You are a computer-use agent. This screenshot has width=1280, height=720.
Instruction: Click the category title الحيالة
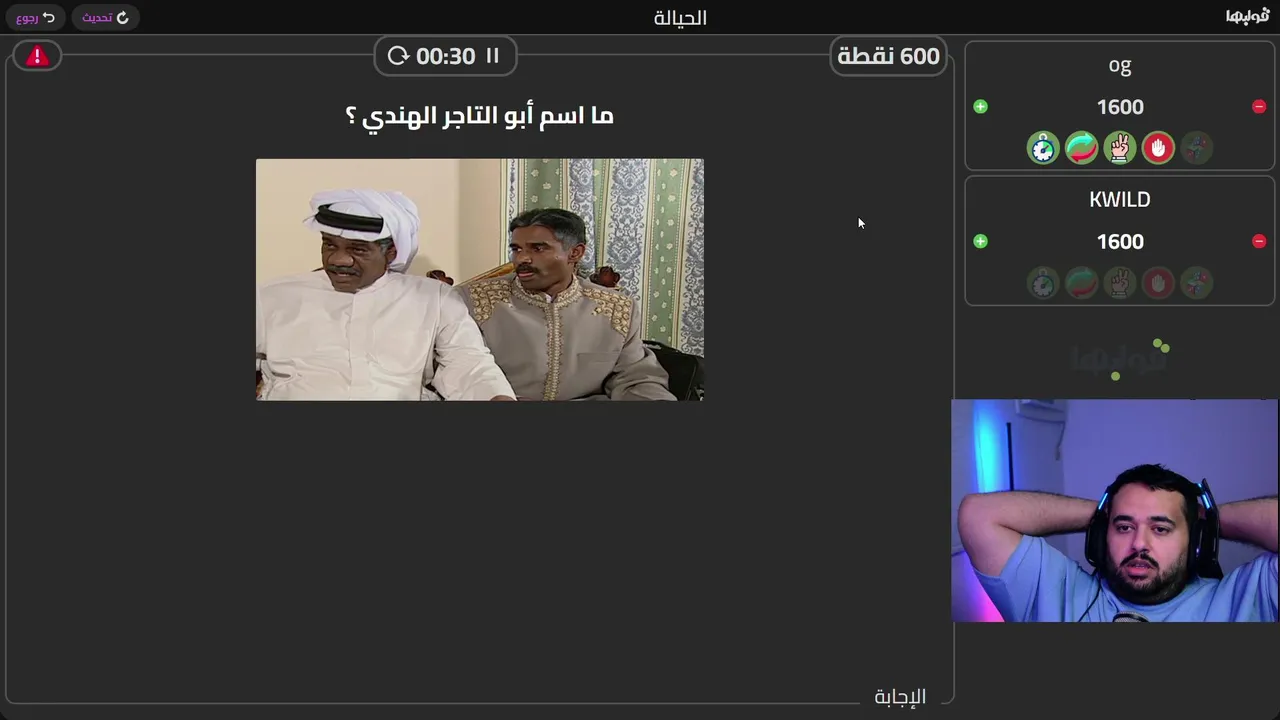pyautogui.click(x=680, y=17)
